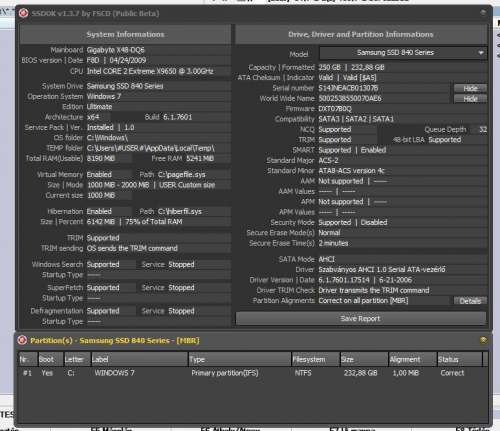Click the dropdown arrow of the Model selector

click(481, 53)
